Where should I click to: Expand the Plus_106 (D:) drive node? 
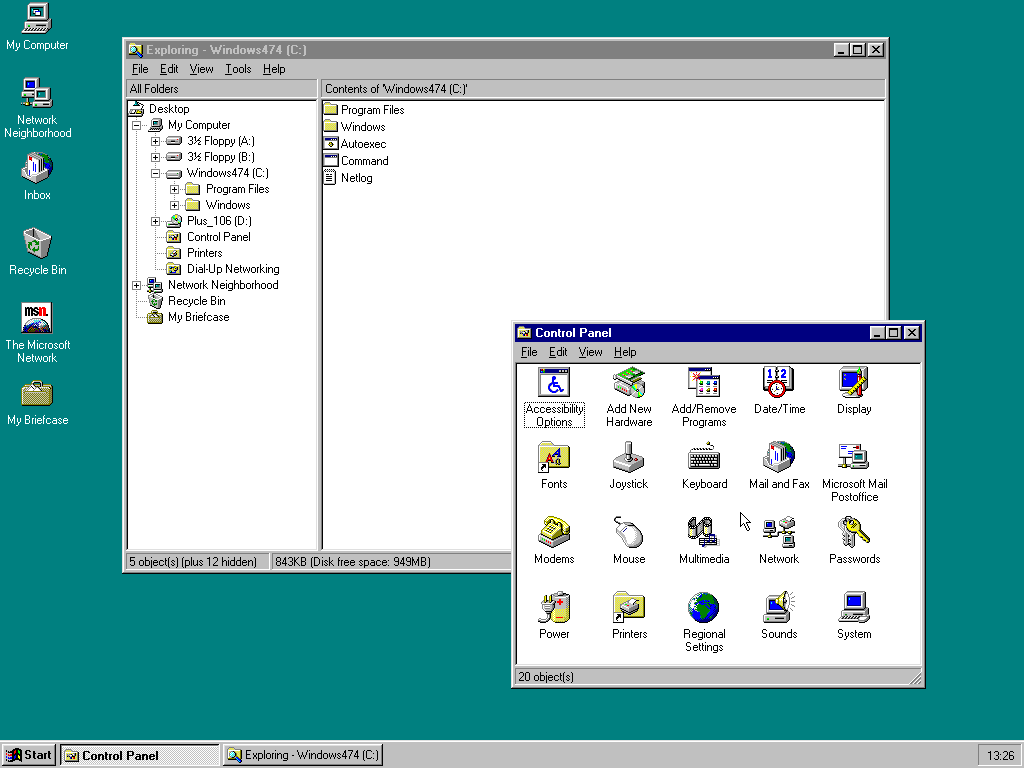point(156,221)
